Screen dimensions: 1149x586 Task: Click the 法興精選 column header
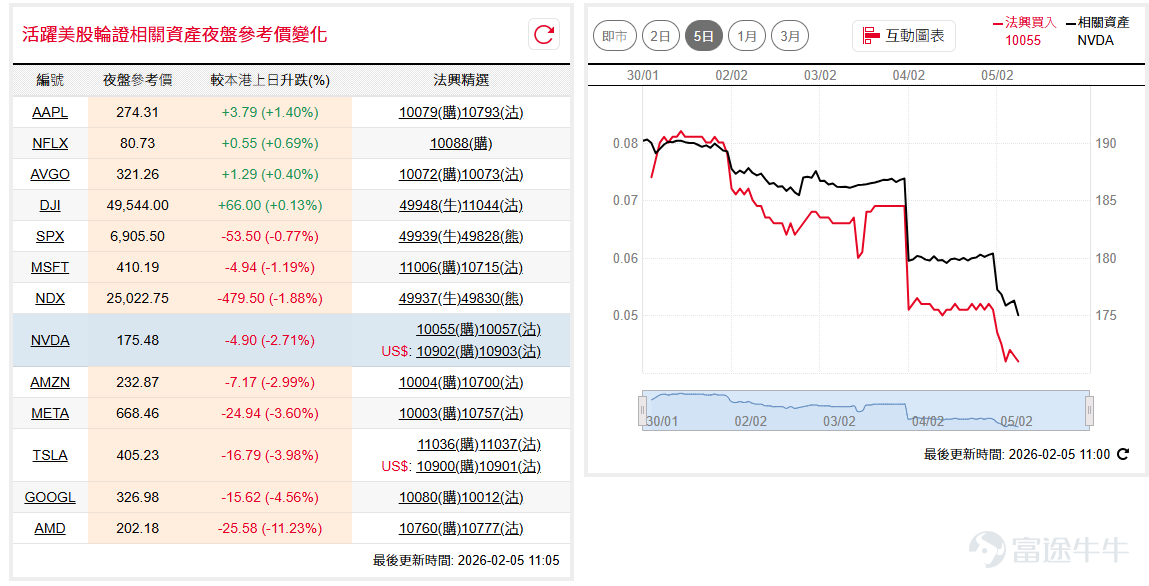coord(461,81)
